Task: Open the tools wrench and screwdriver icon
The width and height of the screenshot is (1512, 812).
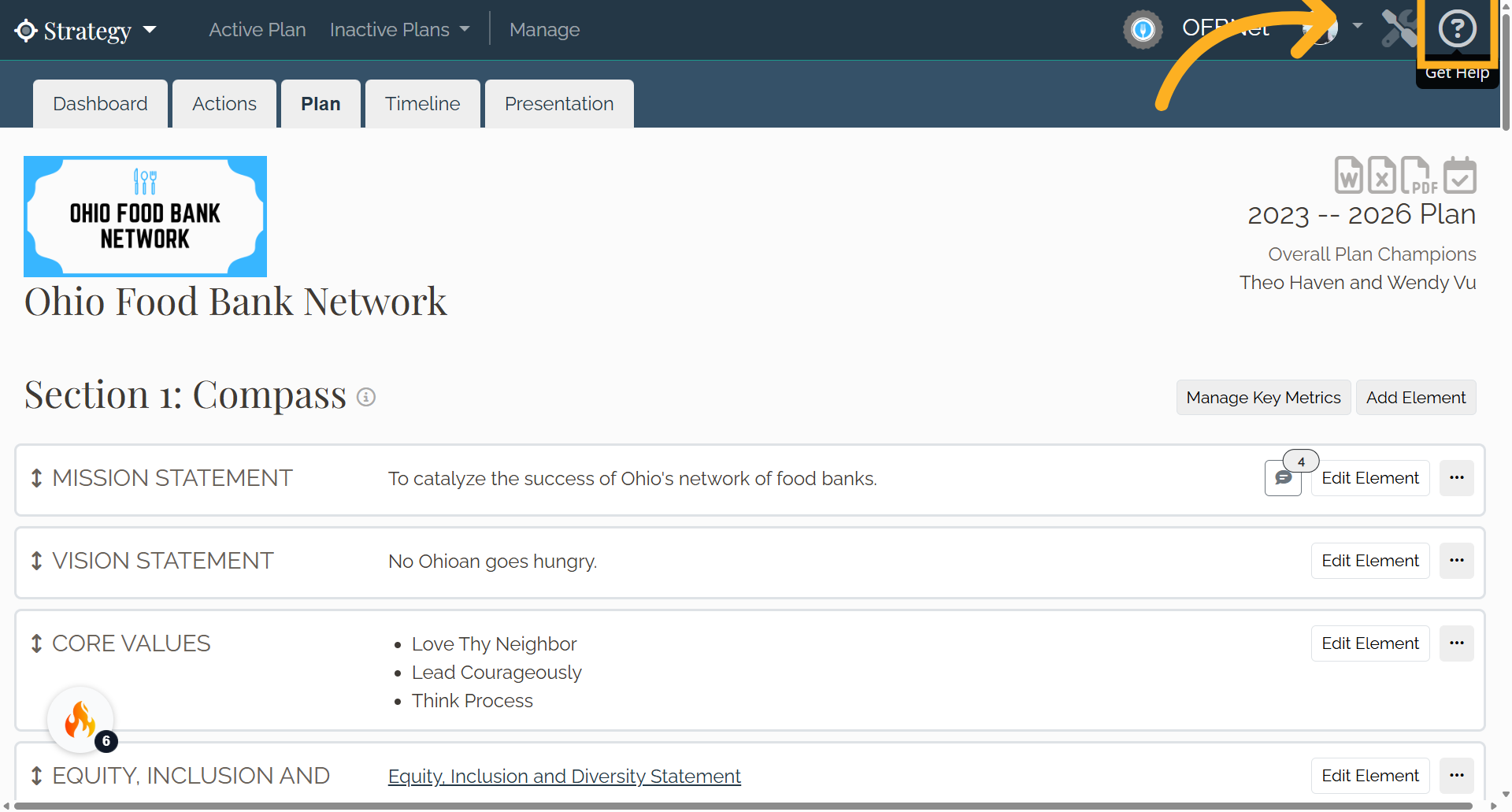Action: pyautogui.click(x=1400, y=29)
